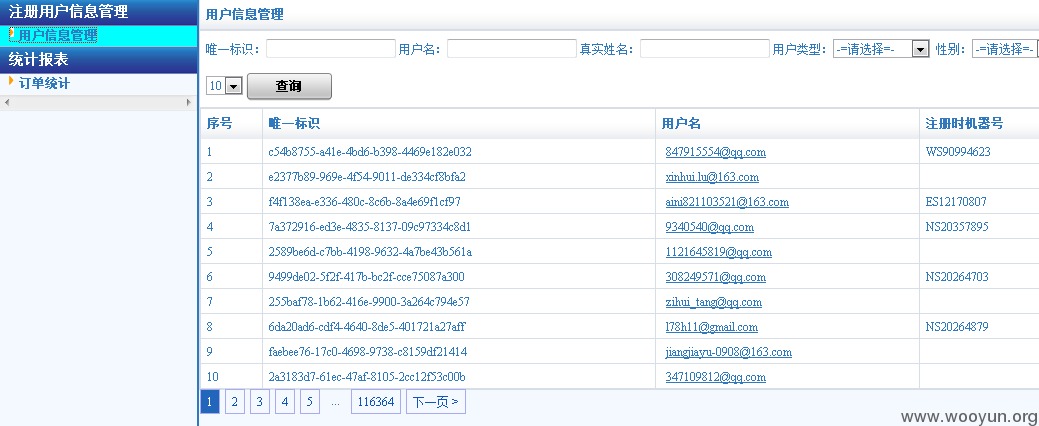The height and width of the screenshot is (426, 1039).
Task: Select machine number NS20357895
Action: coord(957,227)
